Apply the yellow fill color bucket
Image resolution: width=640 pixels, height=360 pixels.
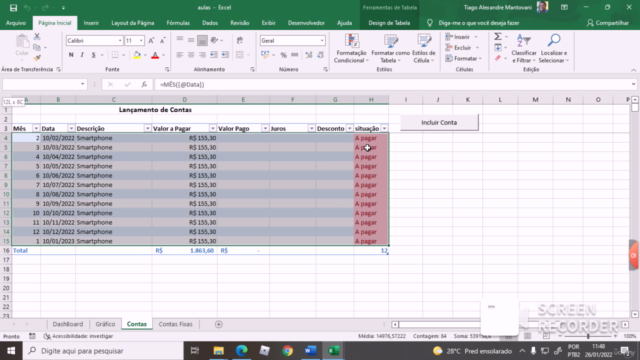(137, 55)
